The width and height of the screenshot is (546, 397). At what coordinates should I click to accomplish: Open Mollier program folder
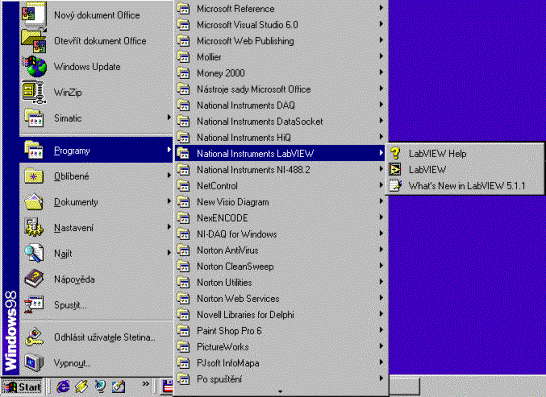(x=280, y=57)
